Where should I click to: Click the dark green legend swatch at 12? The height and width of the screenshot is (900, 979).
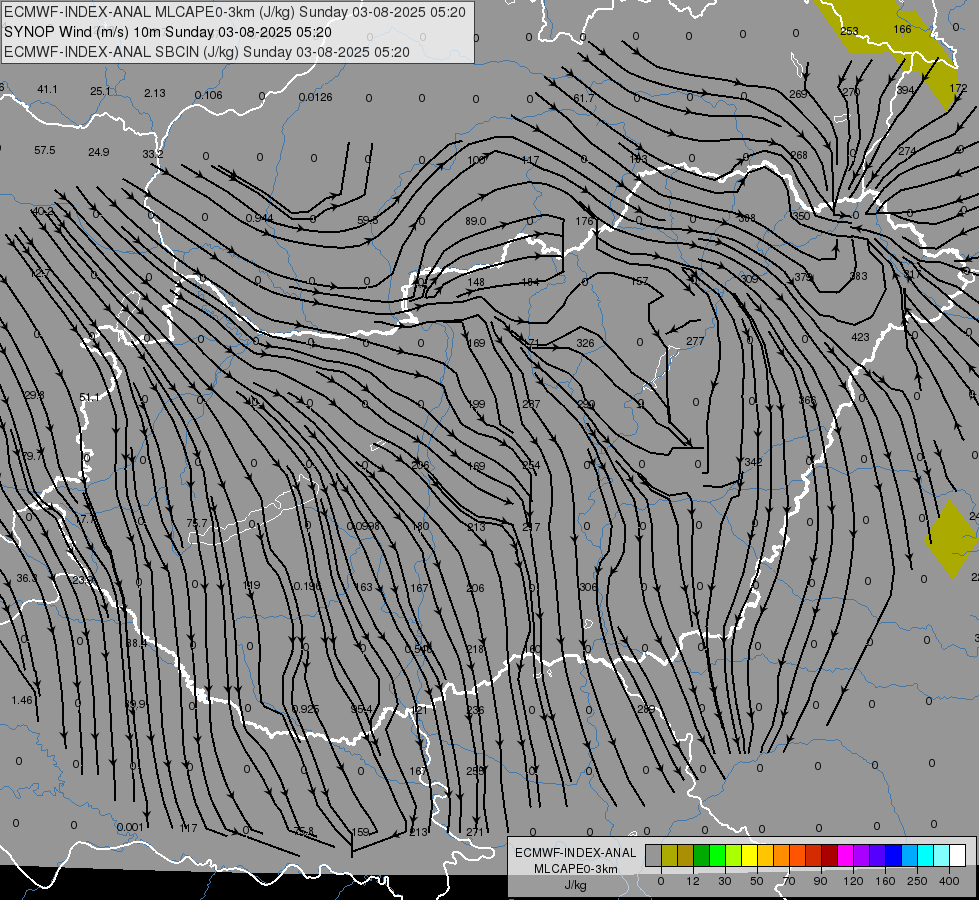[702, 855]
